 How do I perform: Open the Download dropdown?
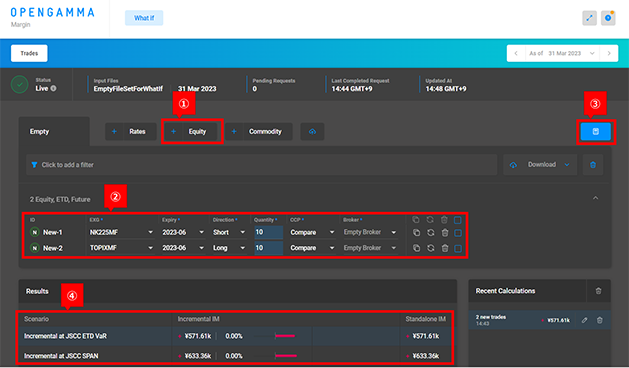(x=540, y=165)
